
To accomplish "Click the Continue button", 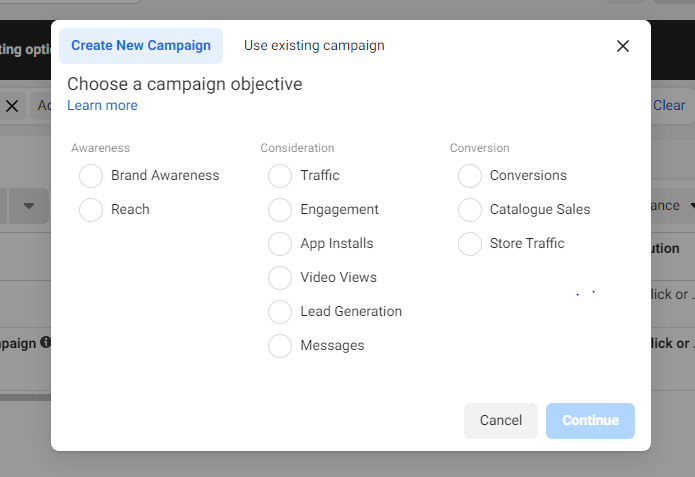I will click(x=590, y=421).
